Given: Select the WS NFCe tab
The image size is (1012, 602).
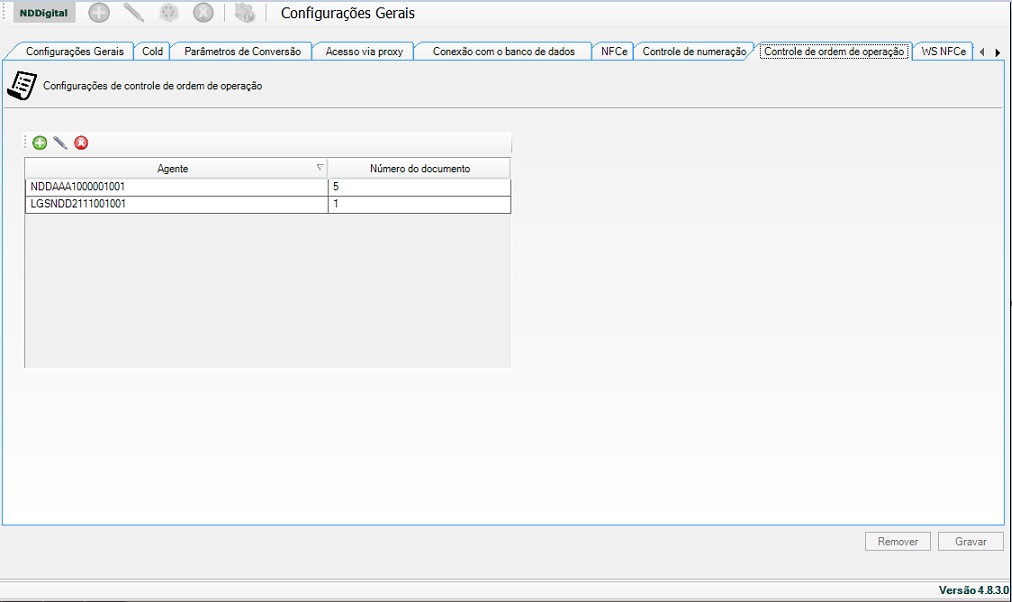Looking at the screenshot, I should (943, 51).
